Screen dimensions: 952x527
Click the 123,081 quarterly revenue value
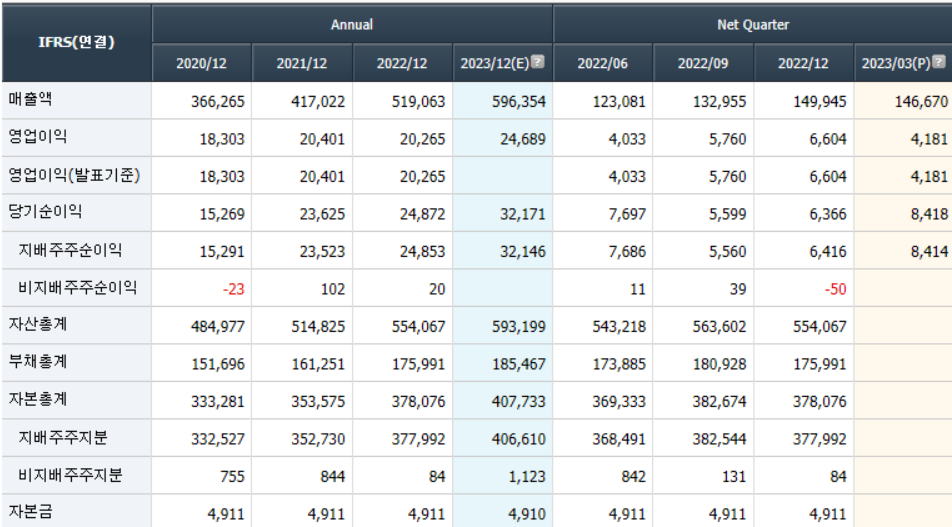coord(619,101)
